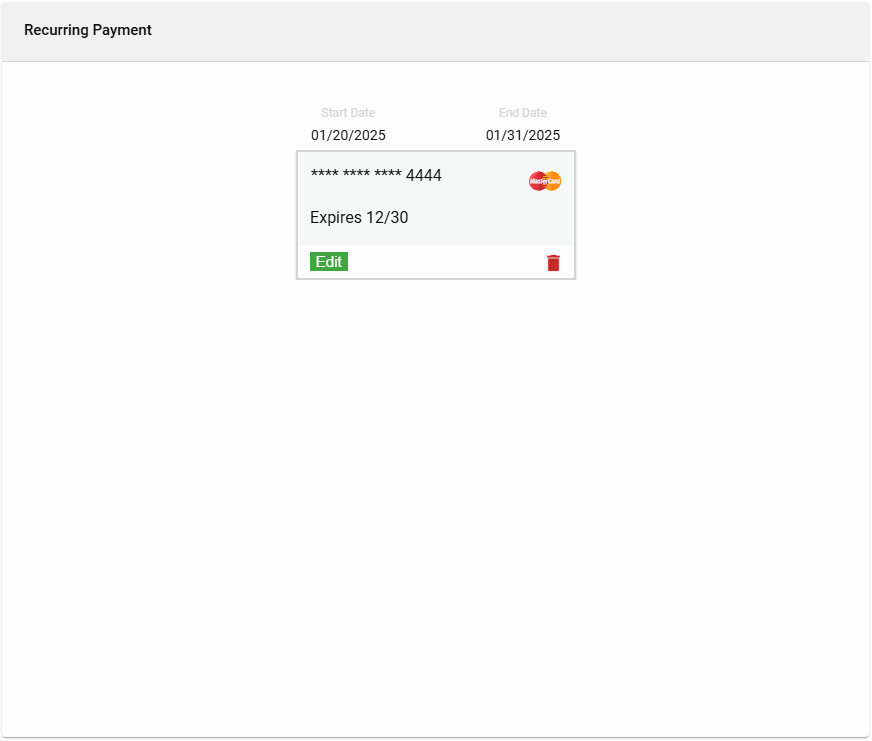Click the red trash delete icon
Viewport: 872px width, 741px height.
[553, 263]
